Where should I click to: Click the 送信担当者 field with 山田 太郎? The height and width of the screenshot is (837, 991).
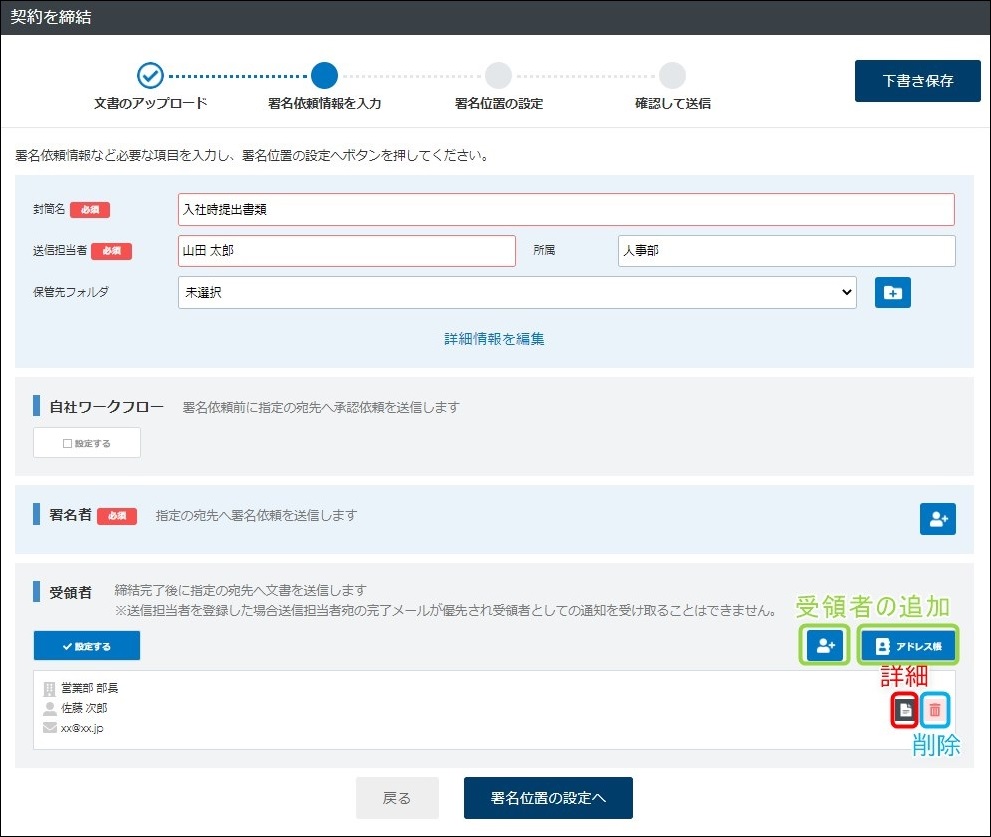tap(346, 251)
